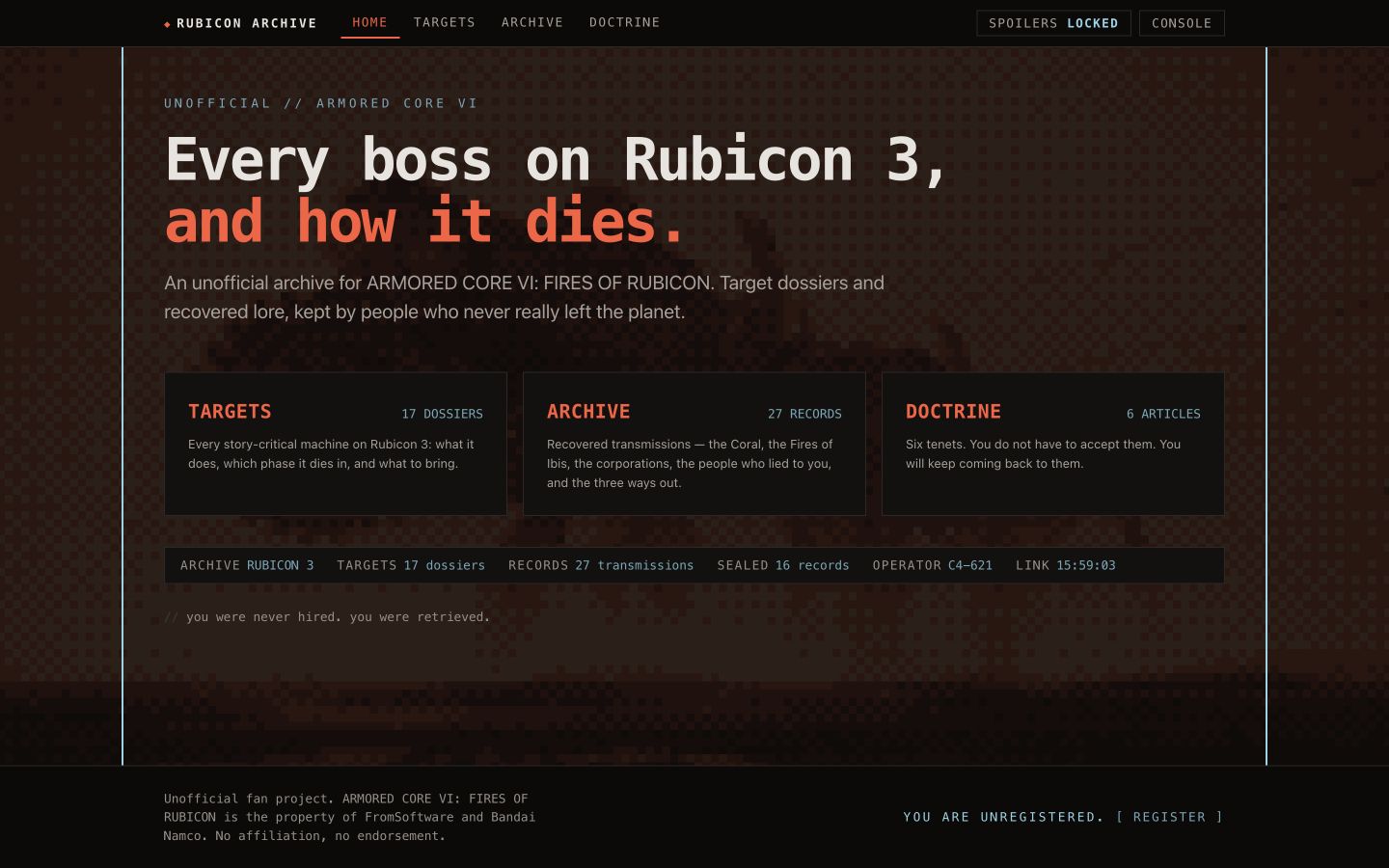1389x868 pixels.
Task: Click the 'you were never hired' tagline
Action: point(327,617)
